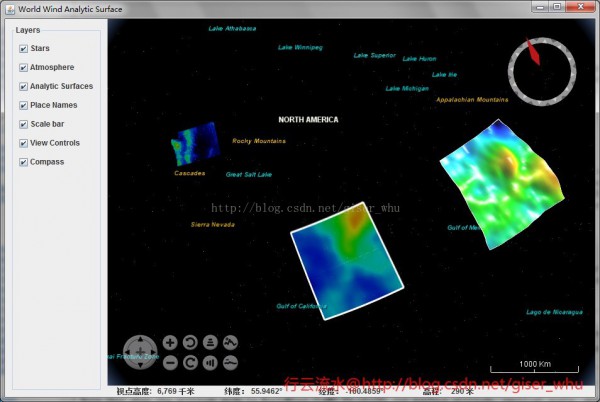
Task: Click the Cascades place name
Action: pyautogui.click(x=190, y=173)
